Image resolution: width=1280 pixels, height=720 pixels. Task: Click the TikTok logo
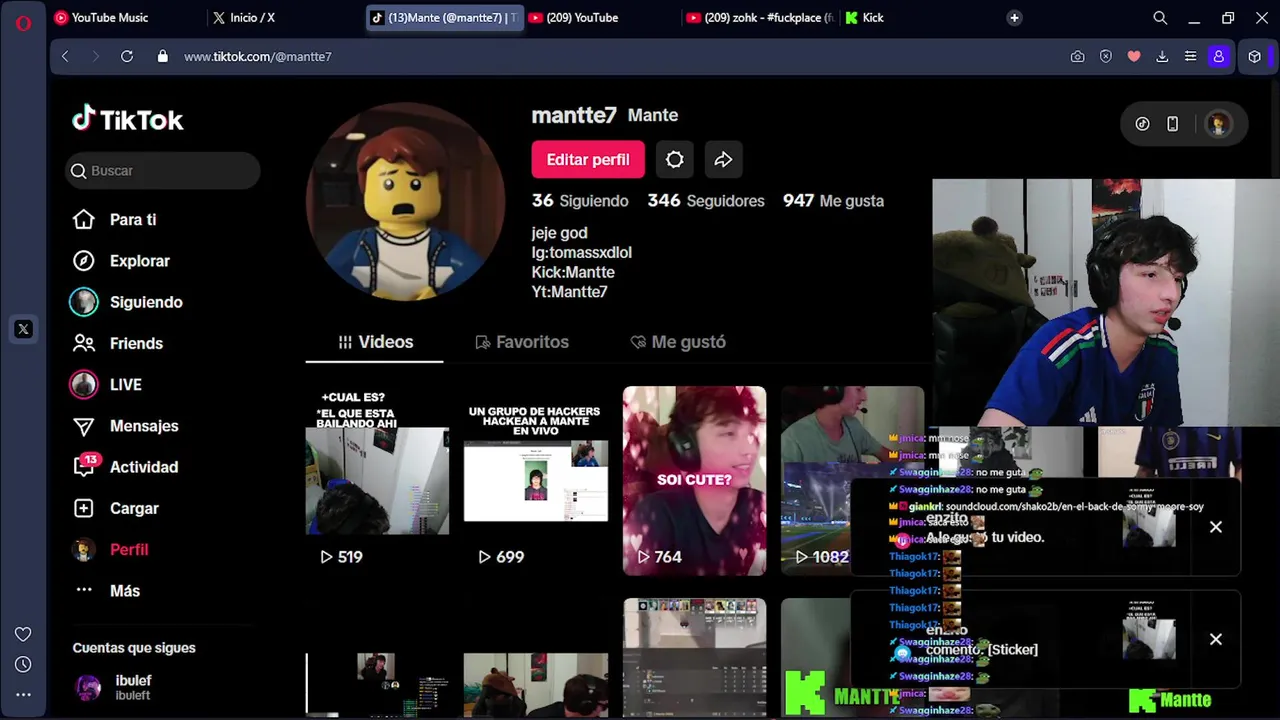click(128, 120)
